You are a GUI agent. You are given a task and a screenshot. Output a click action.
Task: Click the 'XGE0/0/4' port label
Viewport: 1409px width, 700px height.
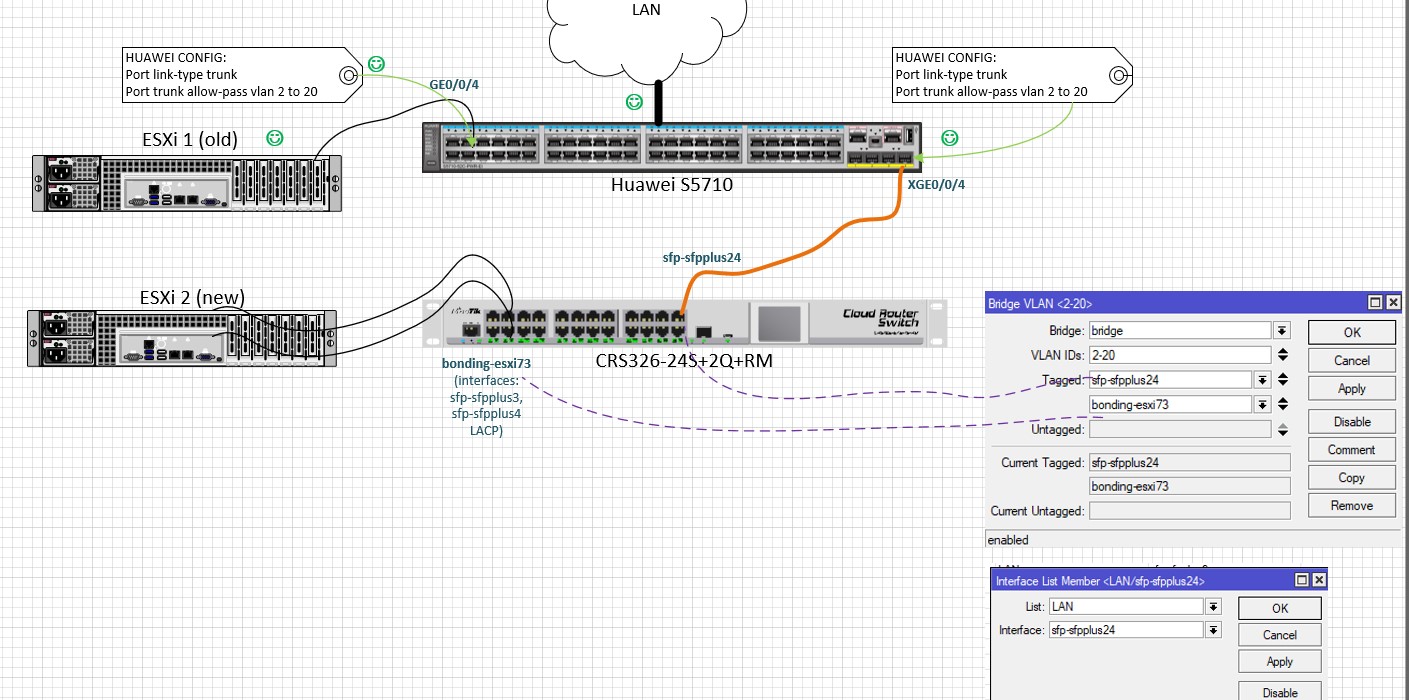pyautogui.click(x=936, y=184)
